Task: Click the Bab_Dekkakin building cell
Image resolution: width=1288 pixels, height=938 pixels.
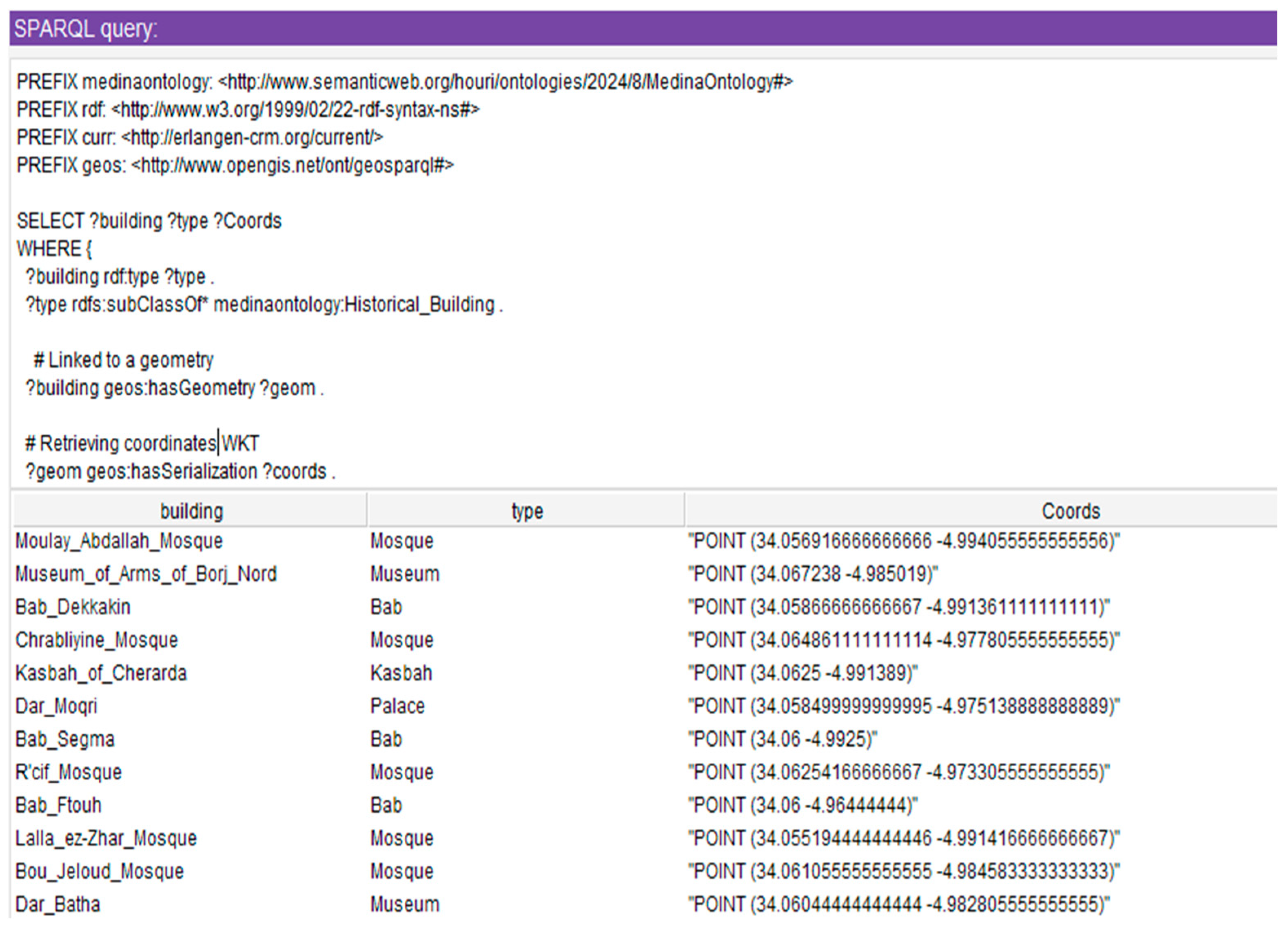Action: (x=73, y=608)
